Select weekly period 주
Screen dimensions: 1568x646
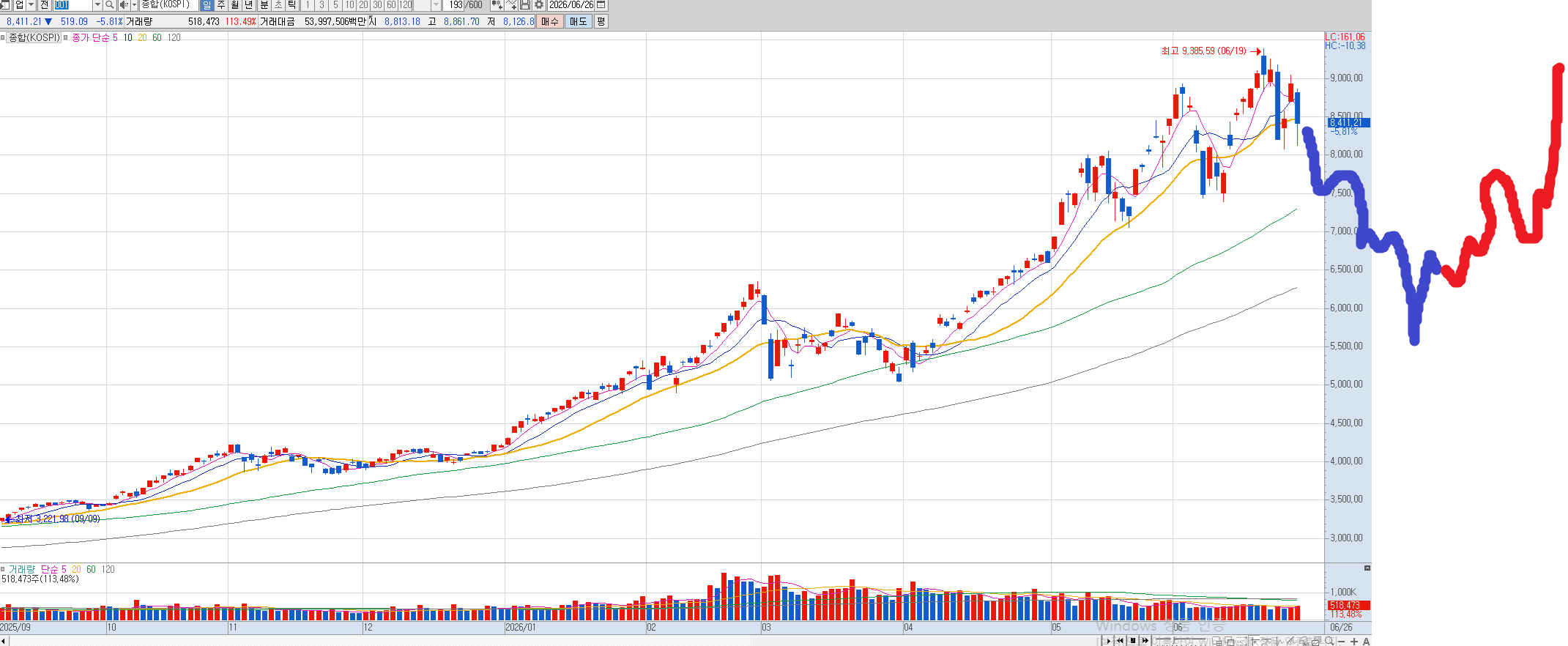tap(220, 5)
